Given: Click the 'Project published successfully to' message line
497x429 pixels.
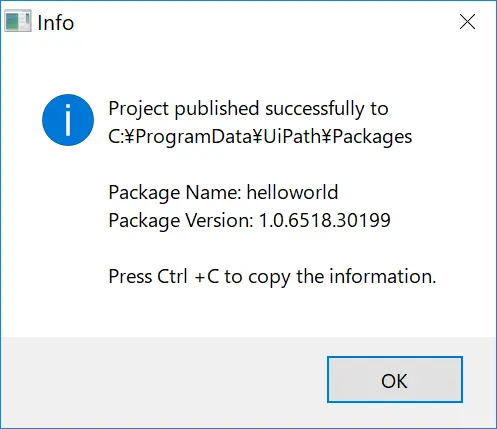Looking at the screenshot, I should [x=248, y=109].
